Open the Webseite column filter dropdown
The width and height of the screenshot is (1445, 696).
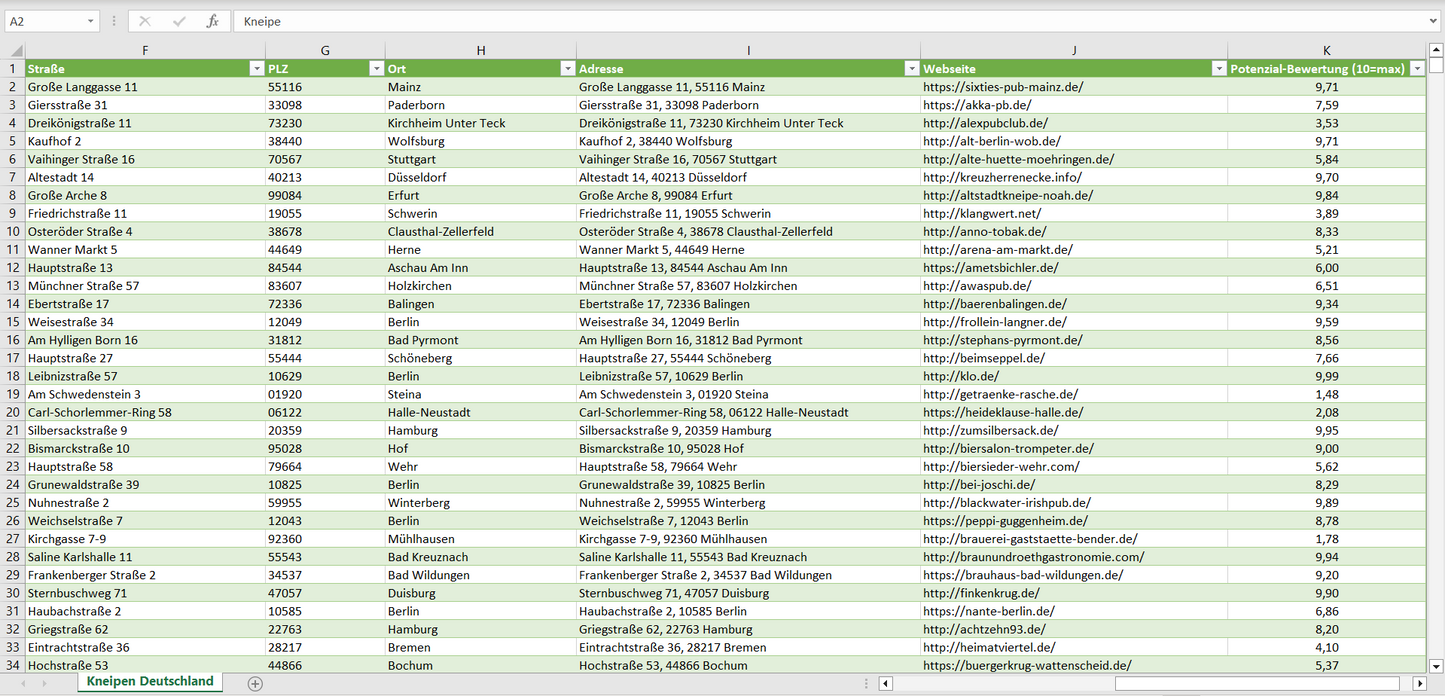[1218, 69]
